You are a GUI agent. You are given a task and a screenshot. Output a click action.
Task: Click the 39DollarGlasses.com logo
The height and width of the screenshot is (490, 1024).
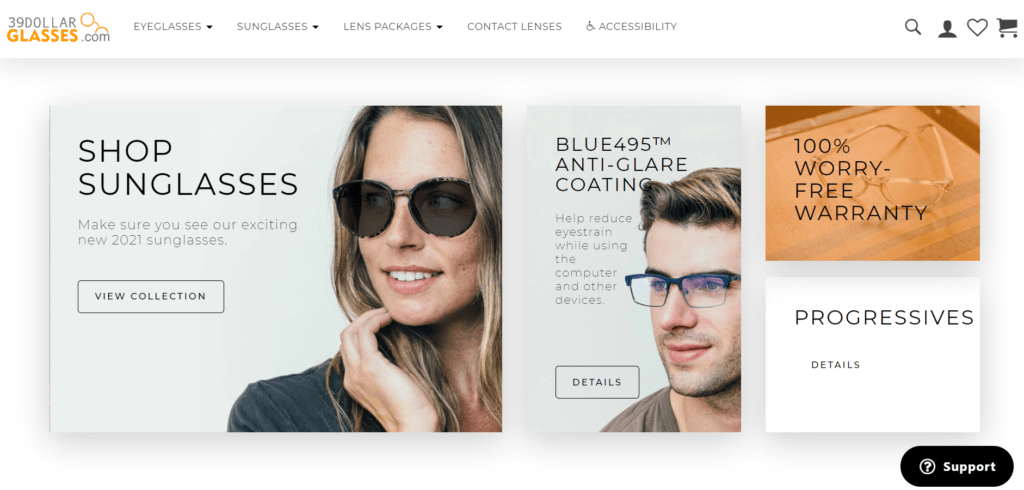tap(58, 27)
